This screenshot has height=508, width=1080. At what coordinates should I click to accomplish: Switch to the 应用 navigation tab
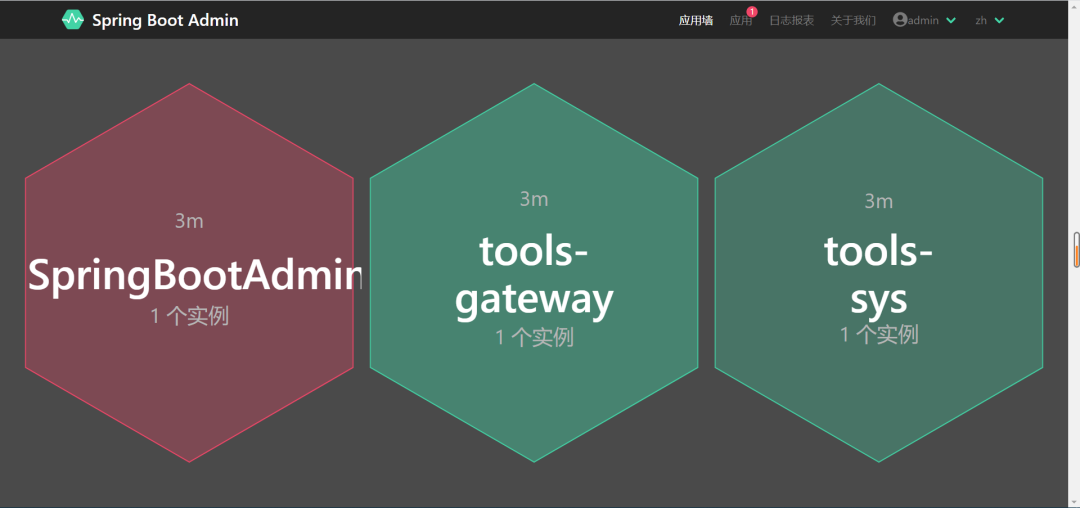(740, 21)
